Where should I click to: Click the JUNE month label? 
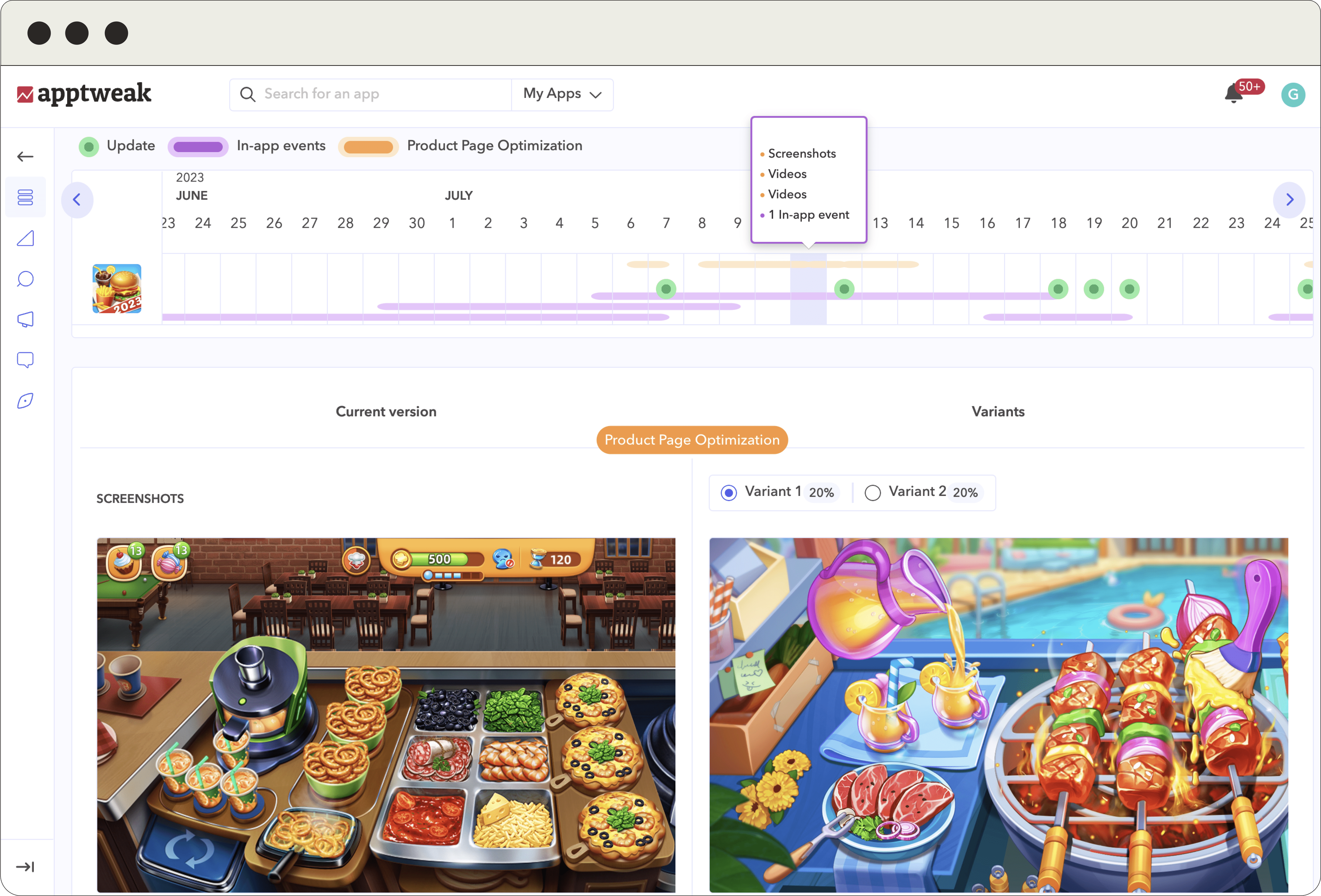click(192, 195)
